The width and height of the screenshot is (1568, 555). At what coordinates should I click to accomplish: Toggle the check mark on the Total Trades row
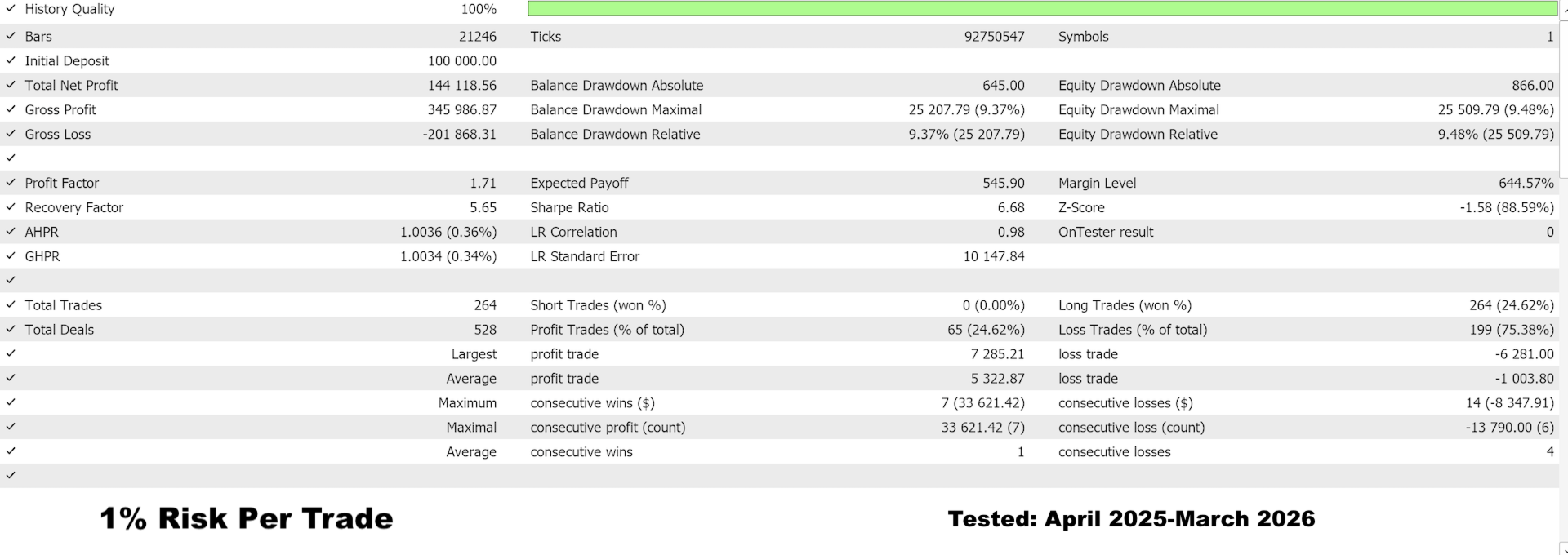coord(11,305)
